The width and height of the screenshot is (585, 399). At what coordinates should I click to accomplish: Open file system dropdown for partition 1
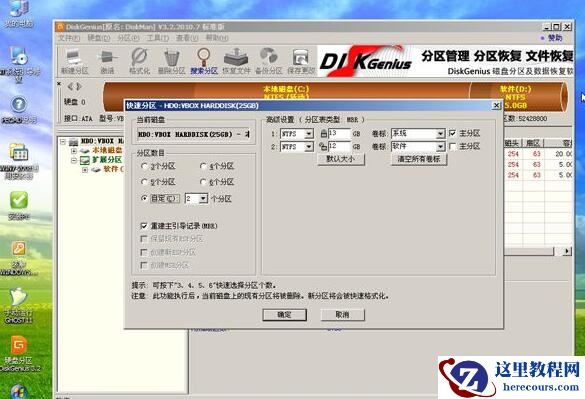click(x=309, y=134)
